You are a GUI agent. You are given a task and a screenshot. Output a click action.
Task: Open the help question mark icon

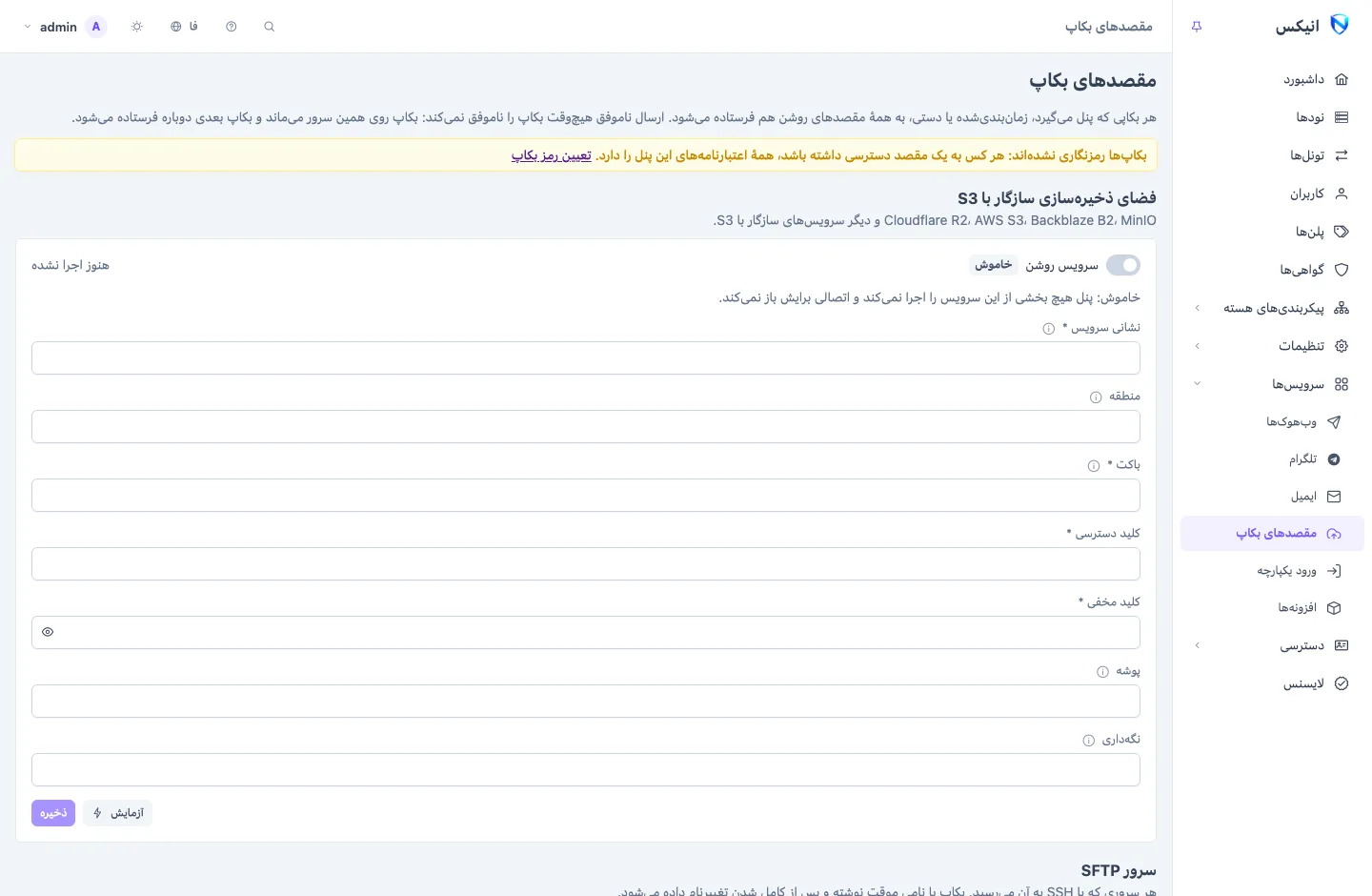(x=232, y=27)
